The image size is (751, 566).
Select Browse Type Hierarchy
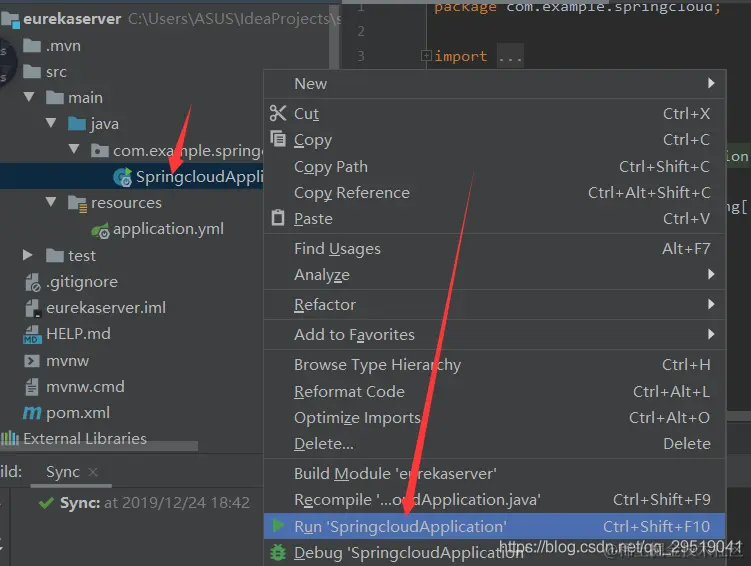[x=495, y=365]
